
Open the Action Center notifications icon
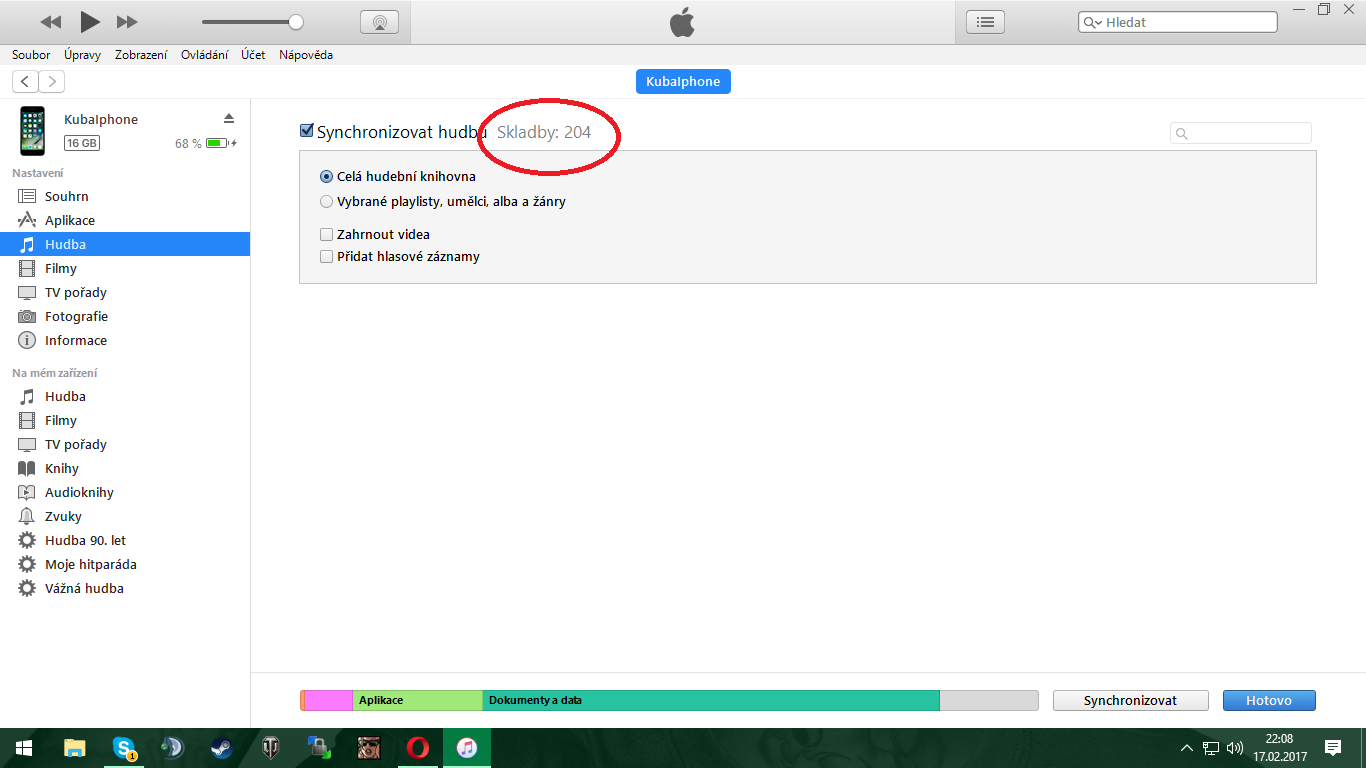(1332, 748)
